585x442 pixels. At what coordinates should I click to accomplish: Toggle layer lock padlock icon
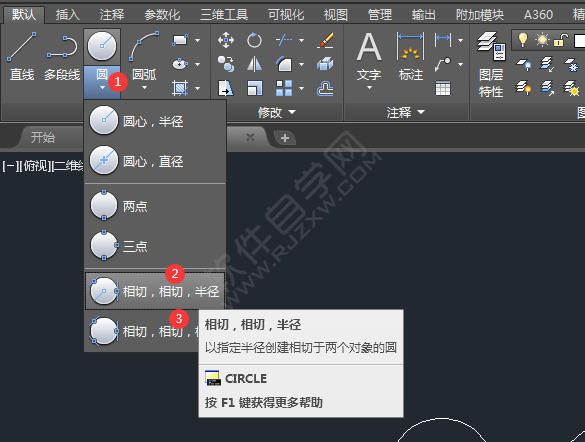[x=560, y=40]
